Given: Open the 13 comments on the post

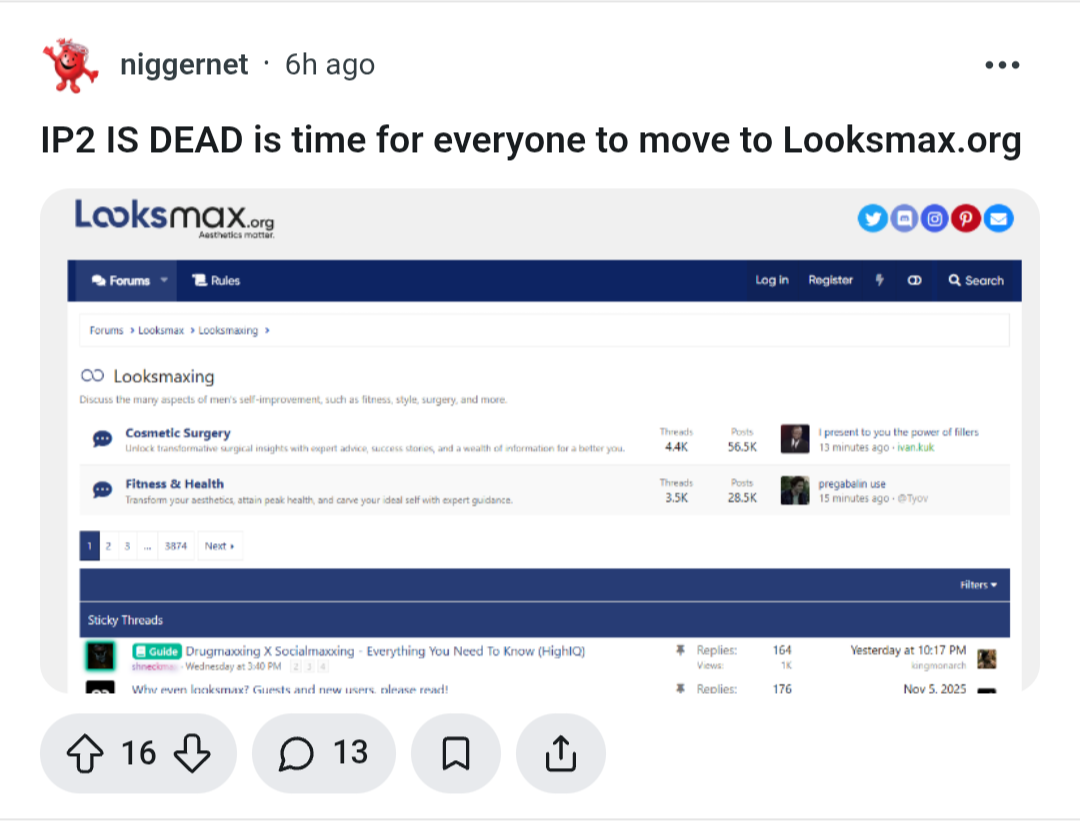Looking at the screenshot, I should click(x=324, y=753).
